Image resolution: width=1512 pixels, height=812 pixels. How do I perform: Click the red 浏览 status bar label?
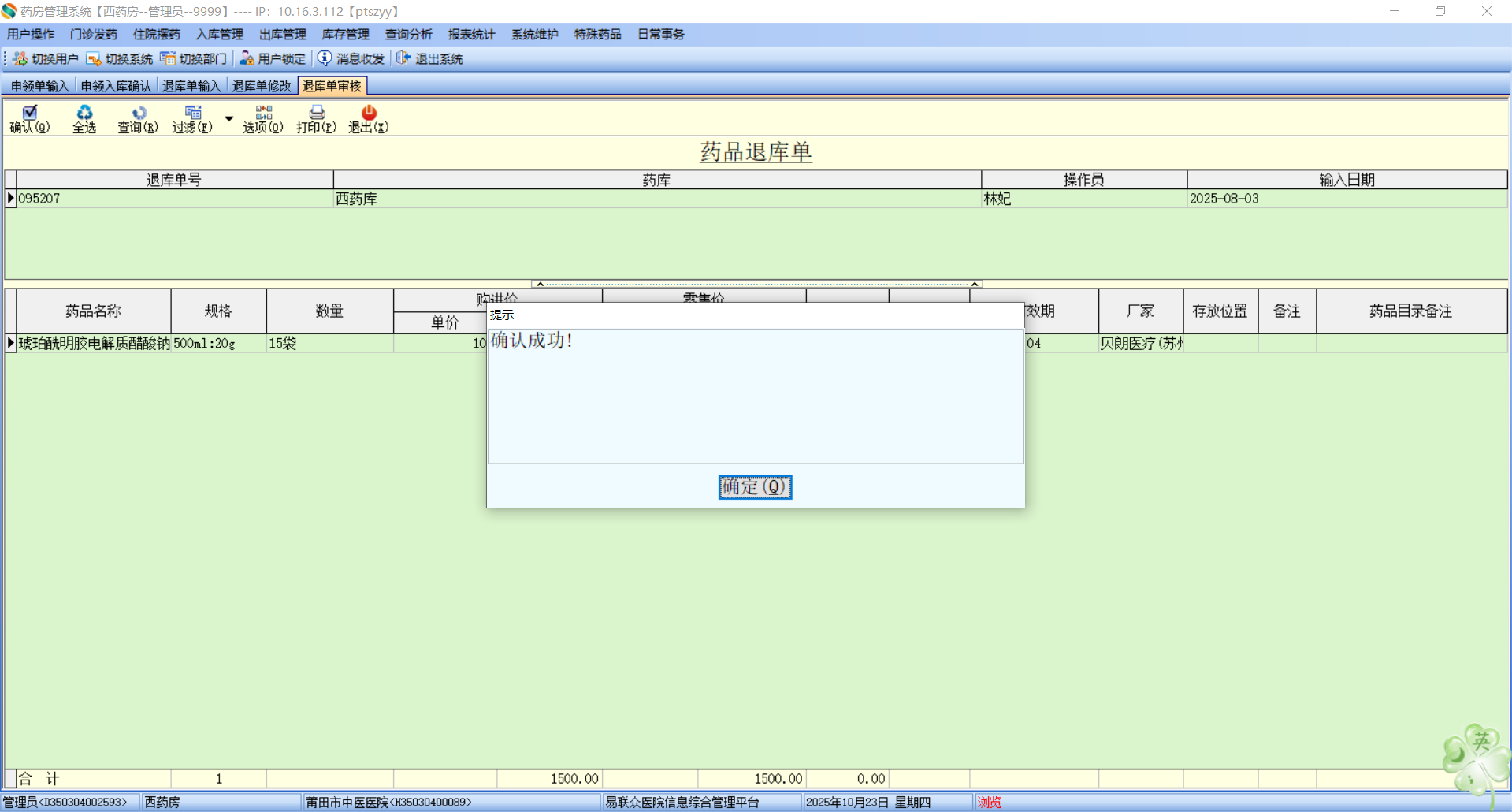990,802
